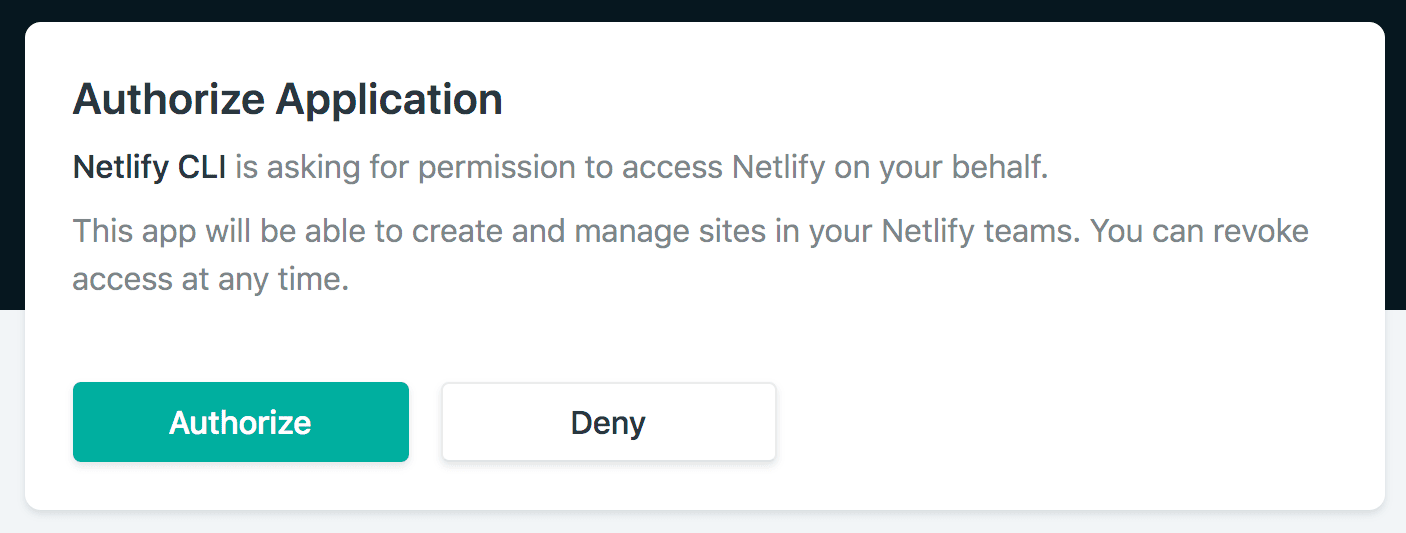The width and height of the screenshot is (1406, 533).
Task: Click "Netlify" in "access Netlify on your behalf"
Action: coord(779,168)
